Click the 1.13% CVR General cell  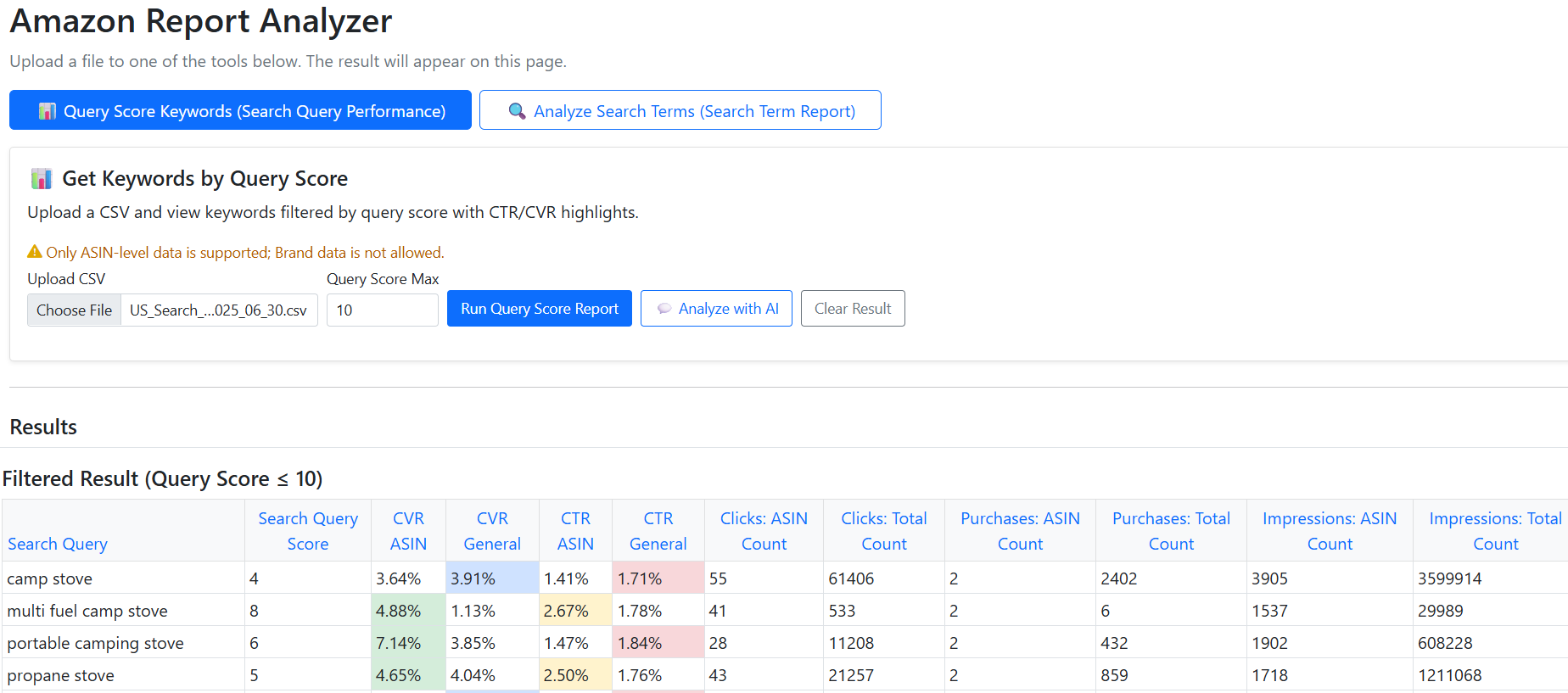(x=492, y=611)
